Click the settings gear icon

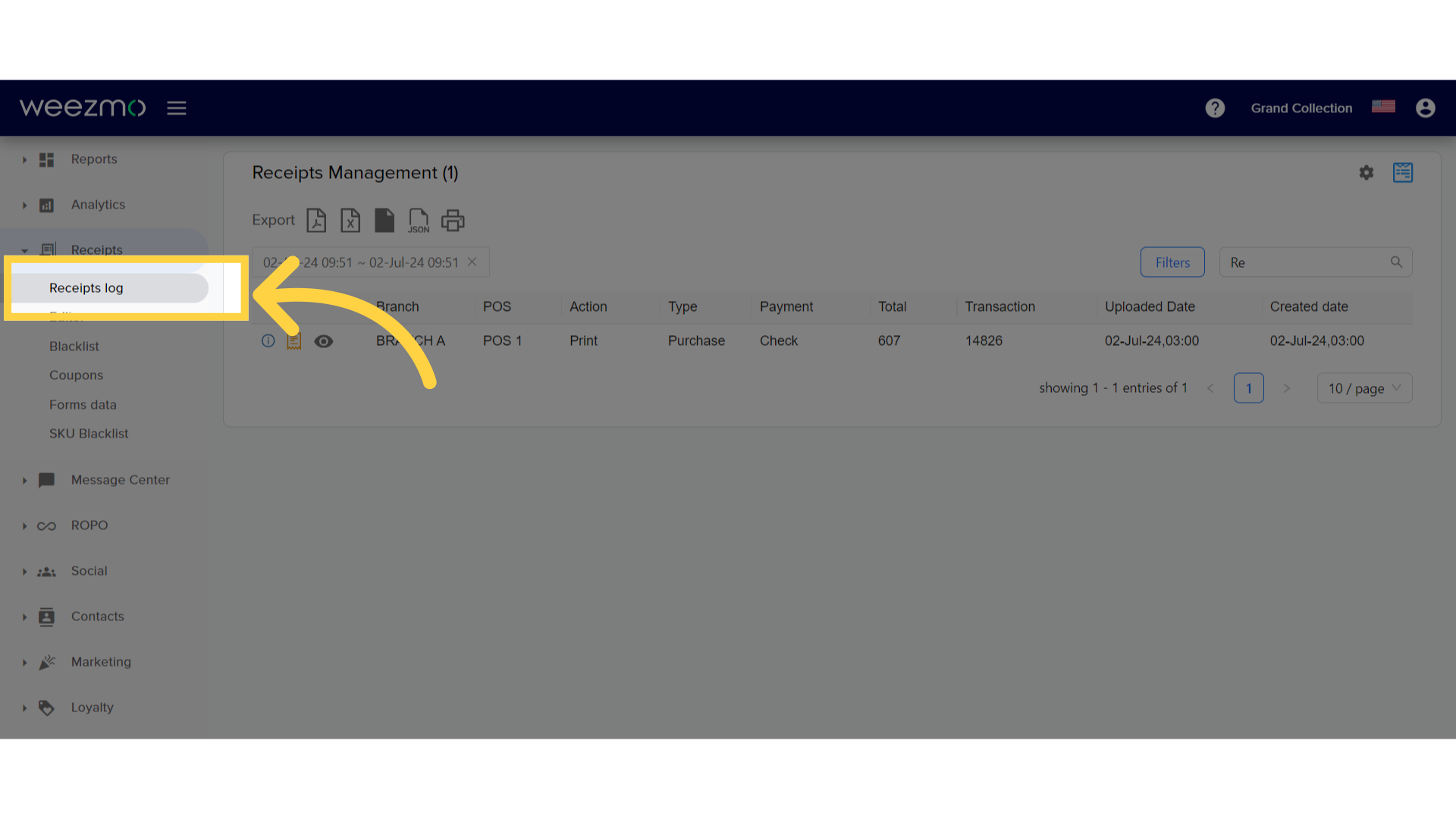[x=1366, y=172]
